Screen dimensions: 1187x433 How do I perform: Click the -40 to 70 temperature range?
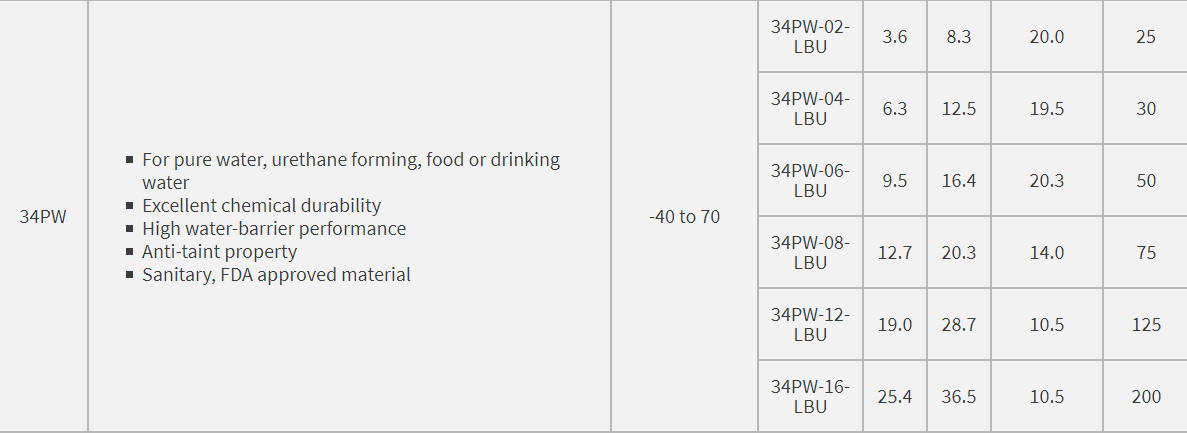[x=684, y=217]
